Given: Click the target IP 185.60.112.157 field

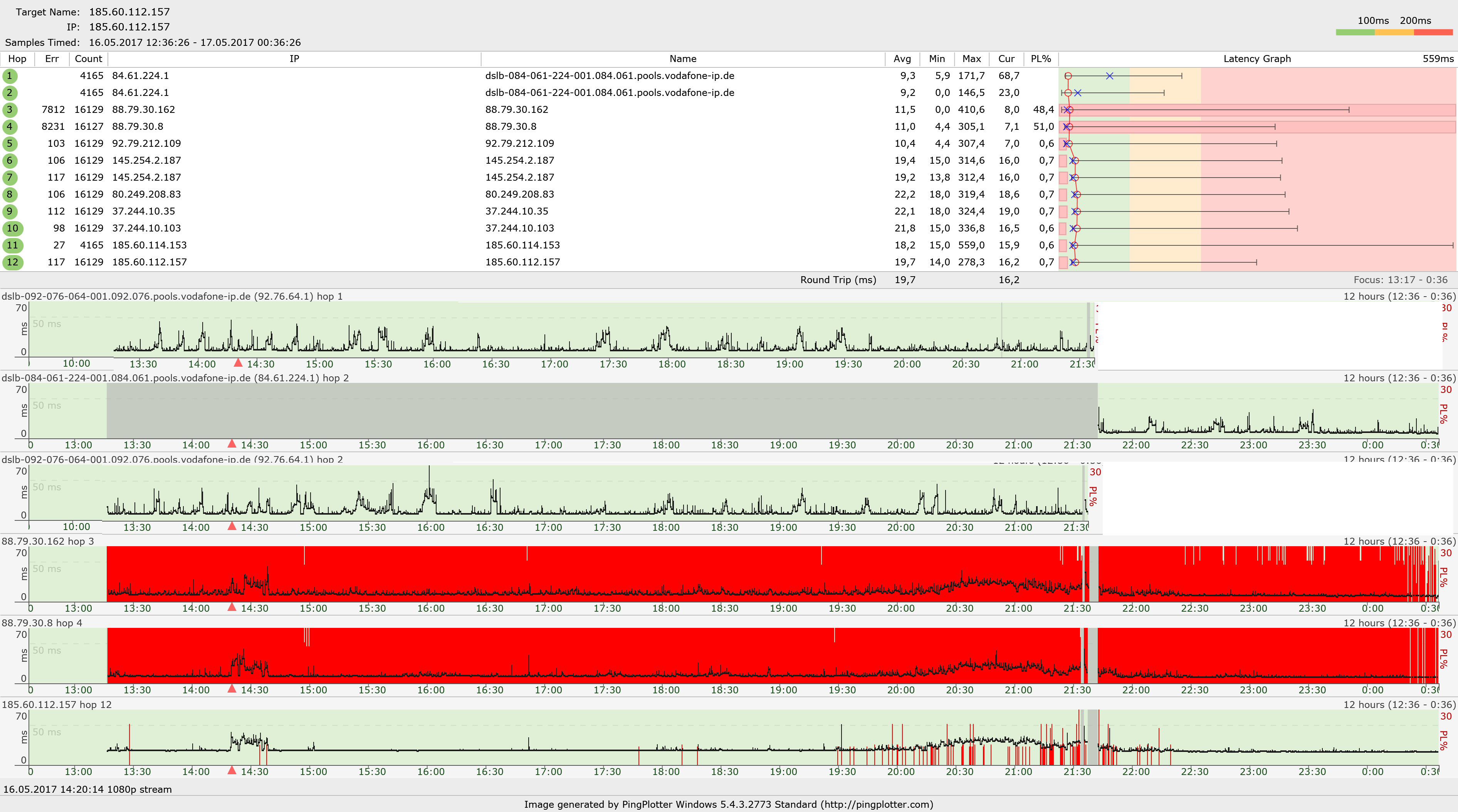Looking at the screenshot, I should point(128,27).
